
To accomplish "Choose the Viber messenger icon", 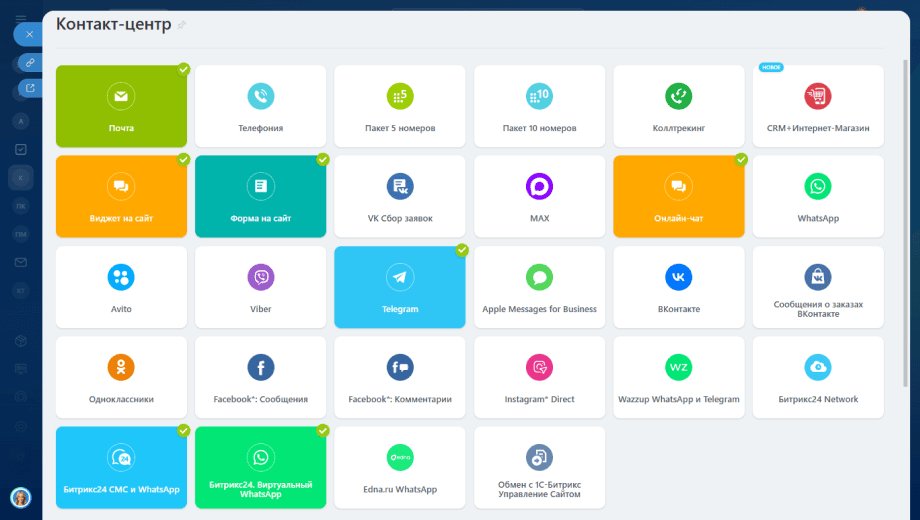I will click(x=261, y=277).
